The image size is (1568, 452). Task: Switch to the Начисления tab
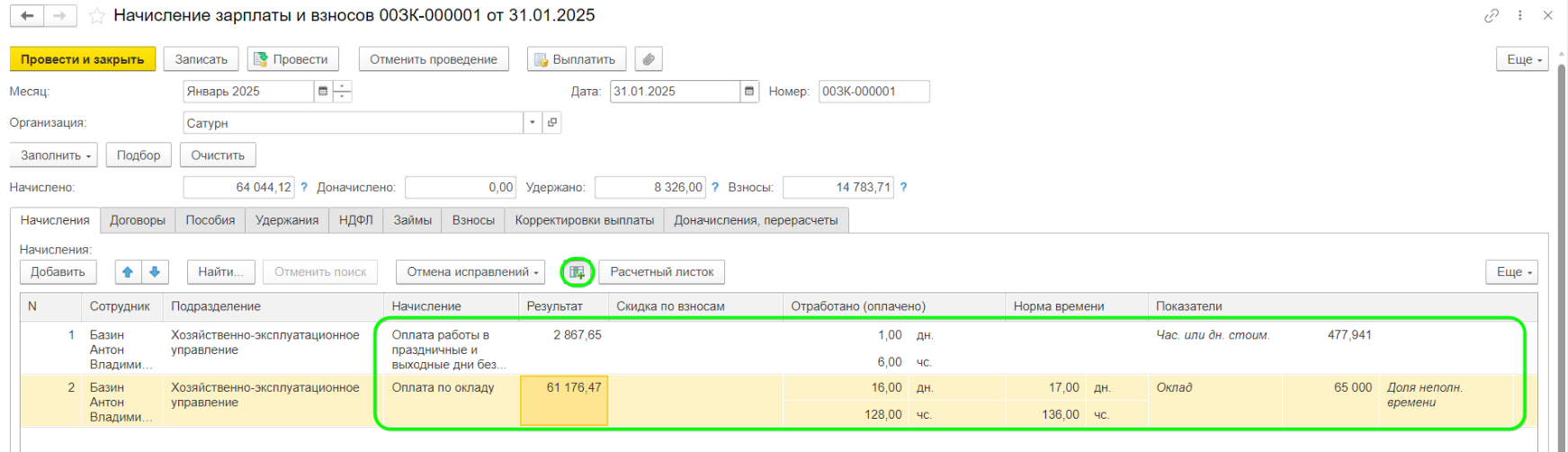coord(55,220)
